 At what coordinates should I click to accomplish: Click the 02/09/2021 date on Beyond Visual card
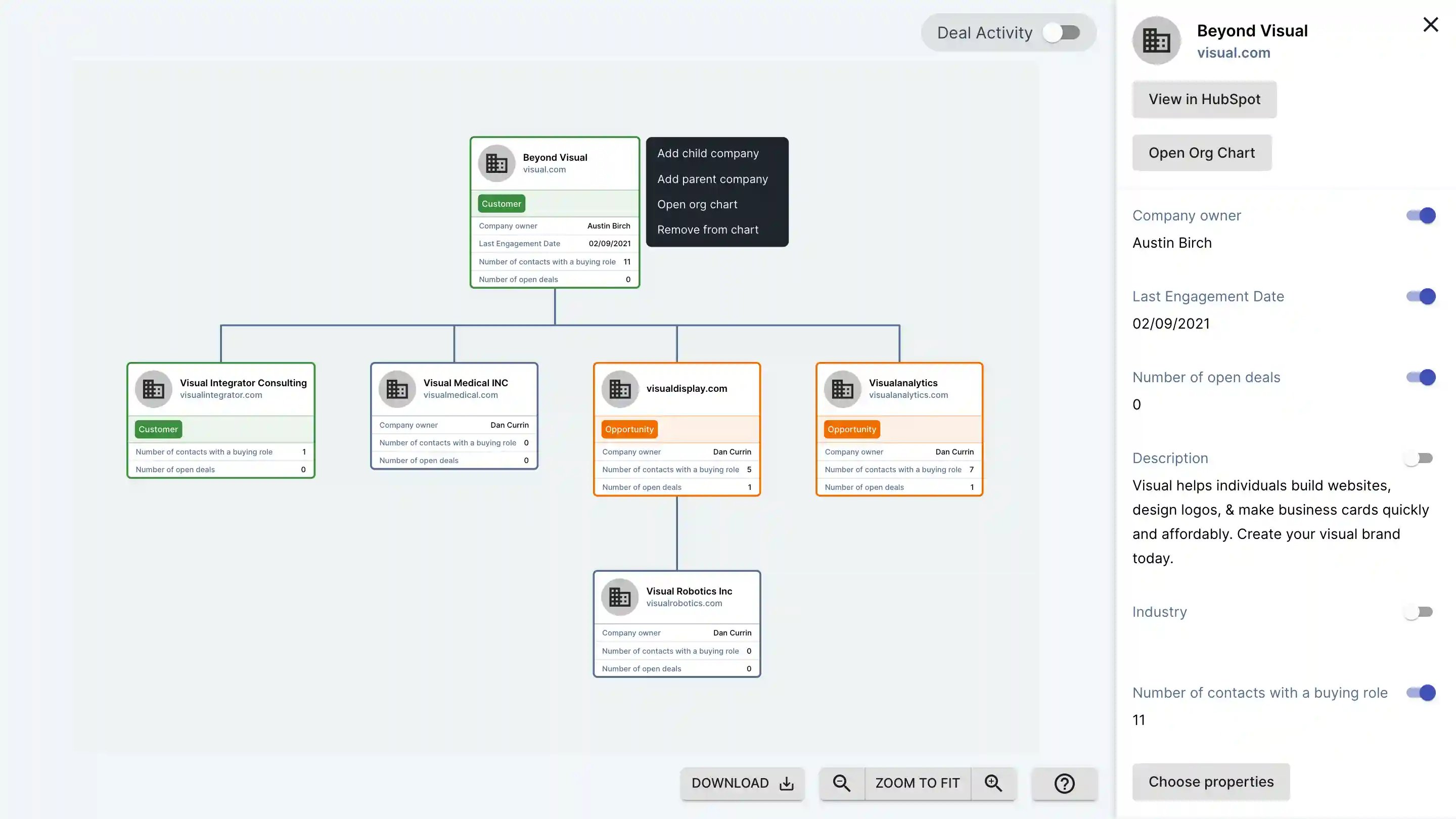(x=609, y=244)
